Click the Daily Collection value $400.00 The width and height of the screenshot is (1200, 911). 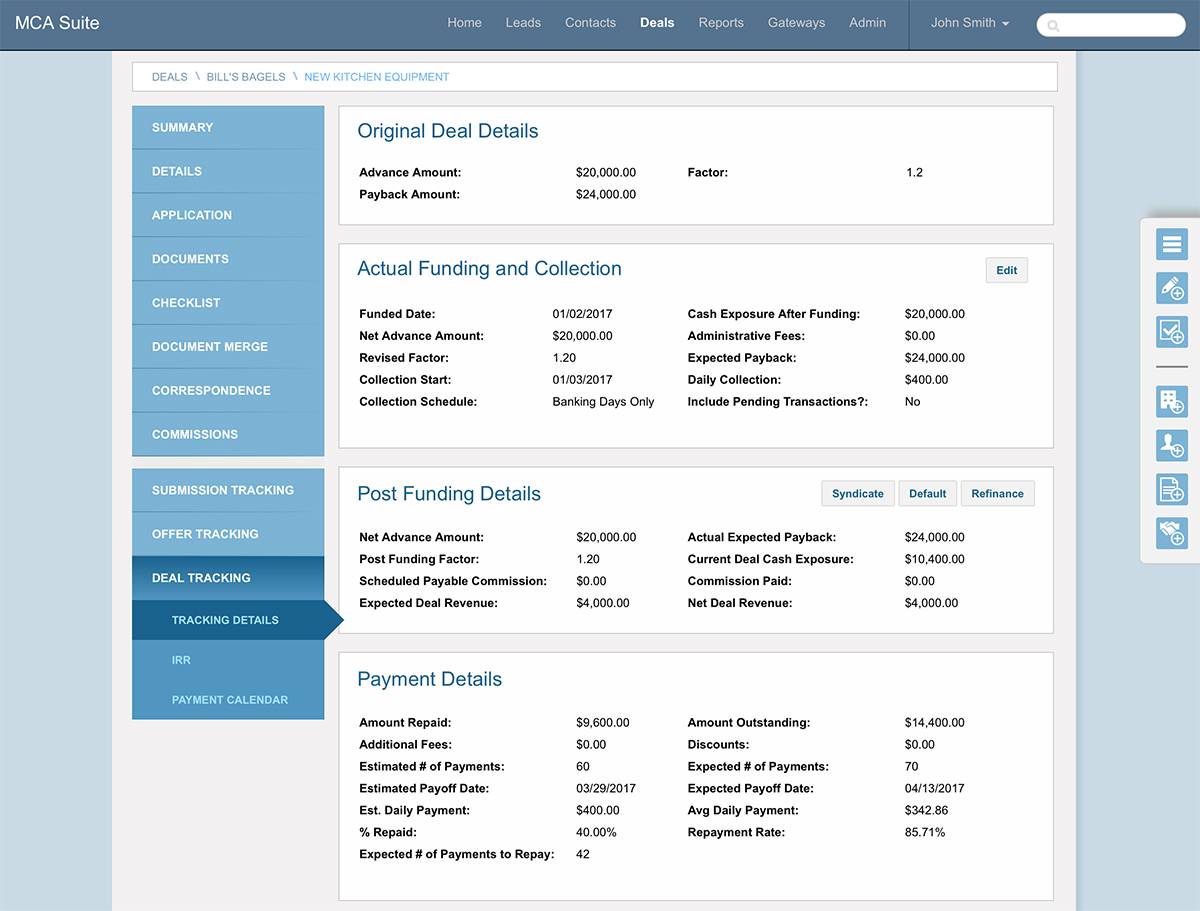(x=927, y=380)
